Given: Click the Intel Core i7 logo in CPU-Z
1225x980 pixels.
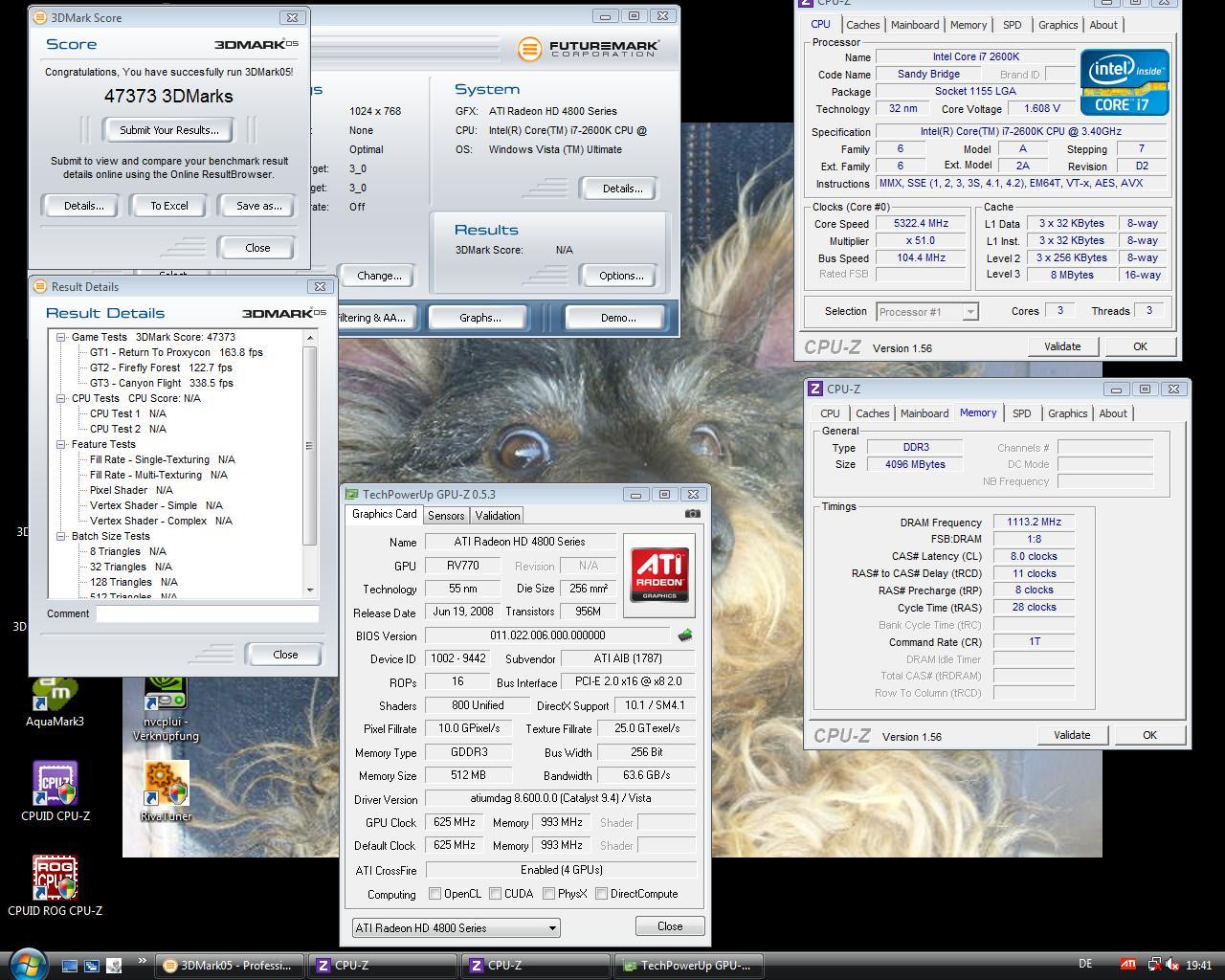Looking at the screenshot, I should click(1125, 81).
